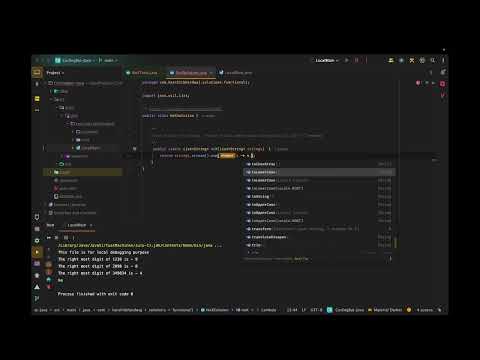The height and width of the screenshot is (360, 480).
Task: Choose toUpperCase(Locale.ROOT) suggestion
Action: pyautogui.click(x=319, y=221)
